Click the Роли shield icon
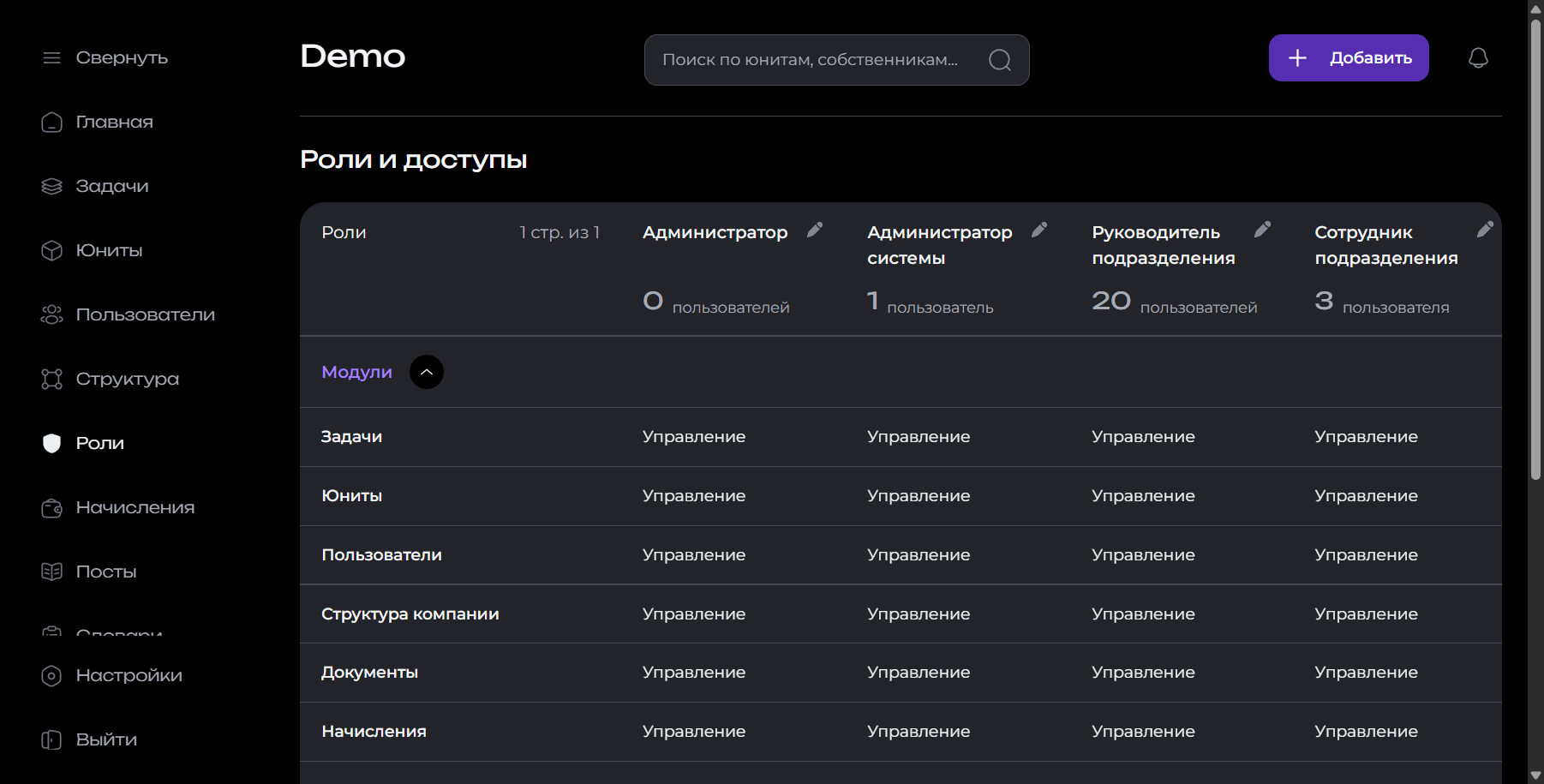Screen dimensions: 1544x784 point(51,443)
